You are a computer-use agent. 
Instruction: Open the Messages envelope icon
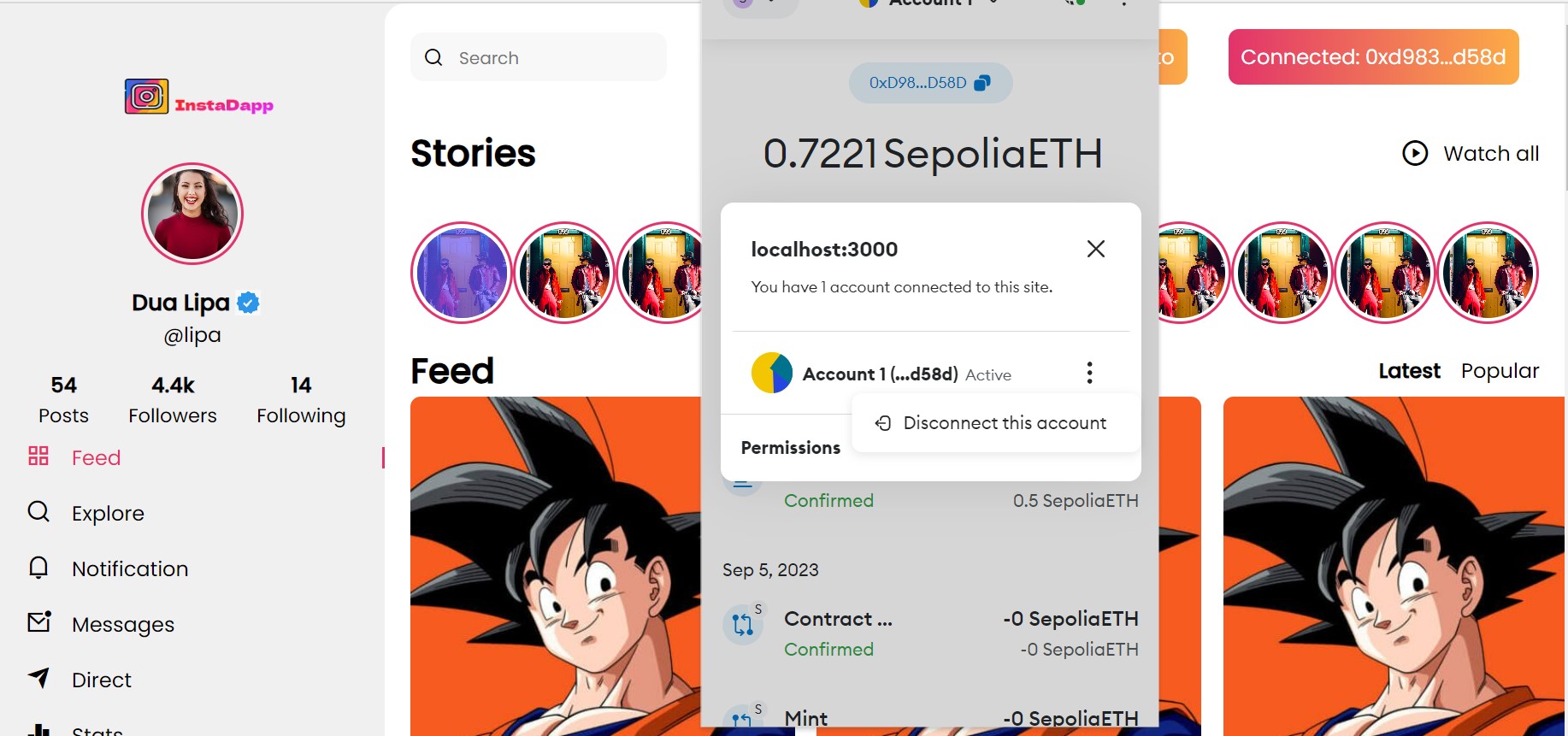(39, 621)
